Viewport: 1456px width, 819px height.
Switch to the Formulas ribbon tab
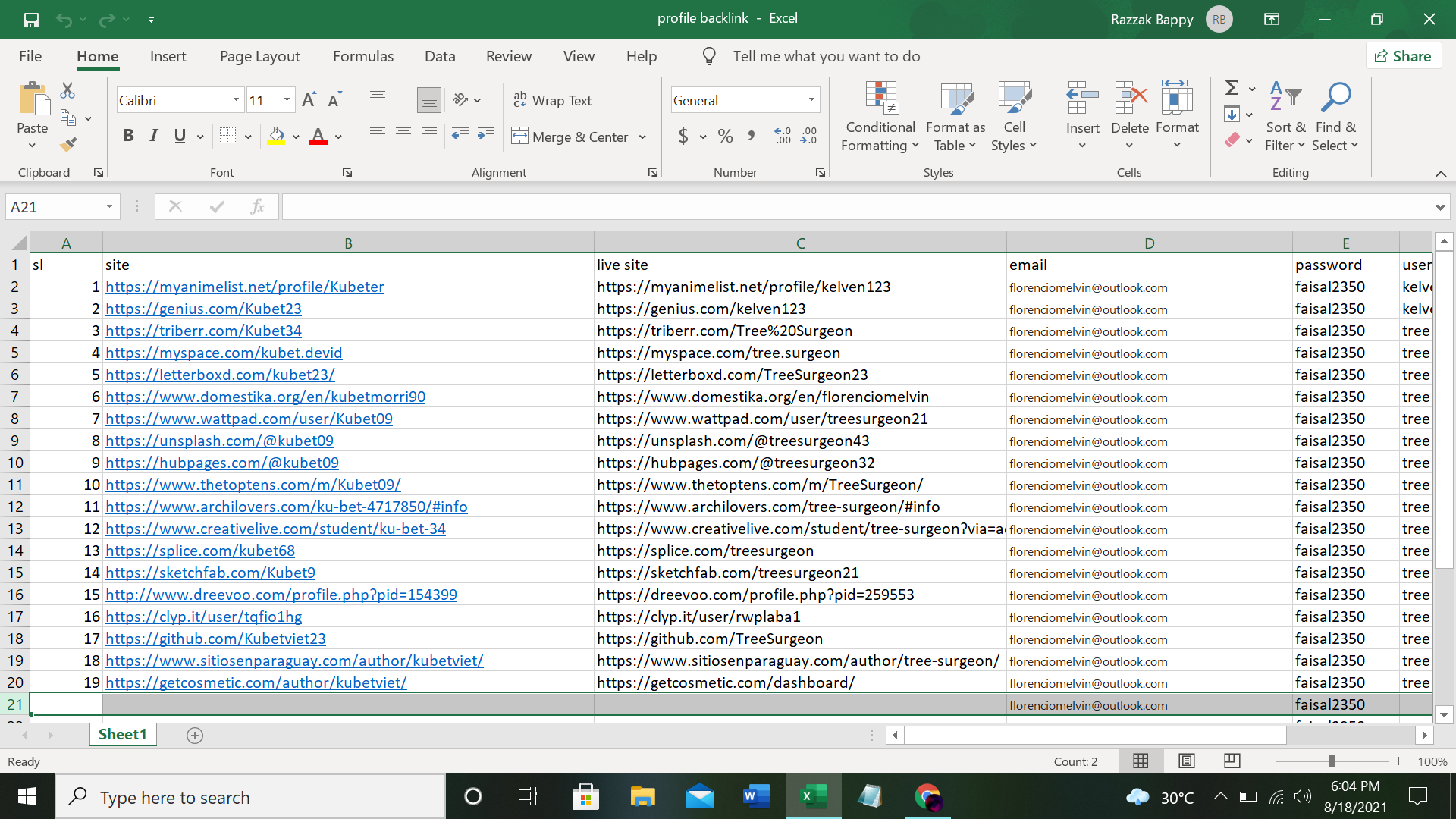pos(363,55)
